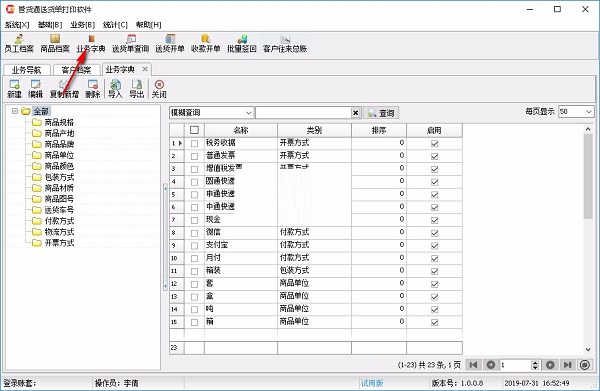Toggle 启用 checkbox for 箱装 row
Screen dimensions: 600x391
pos(434,271)
